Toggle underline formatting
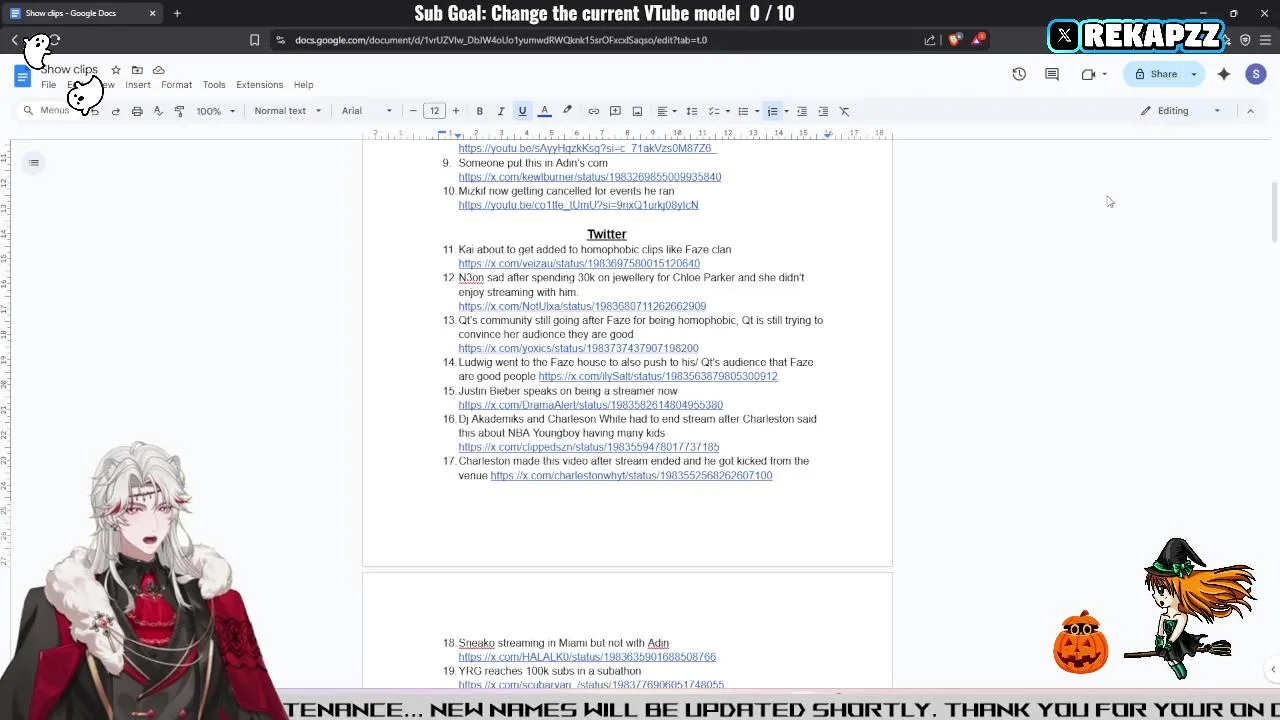This screenshot has width=1280, height=720. pos(522,111)
